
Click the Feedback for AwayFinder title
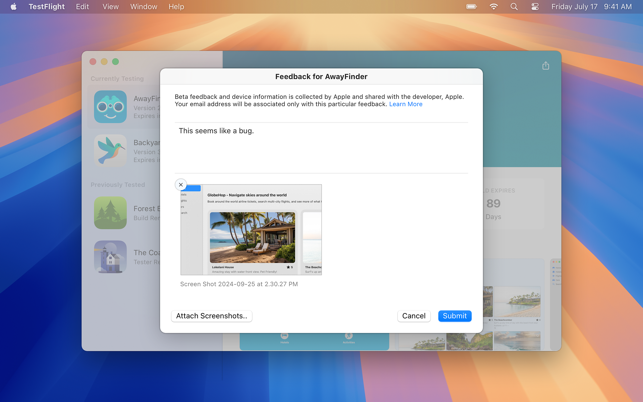tap(321, 76)
